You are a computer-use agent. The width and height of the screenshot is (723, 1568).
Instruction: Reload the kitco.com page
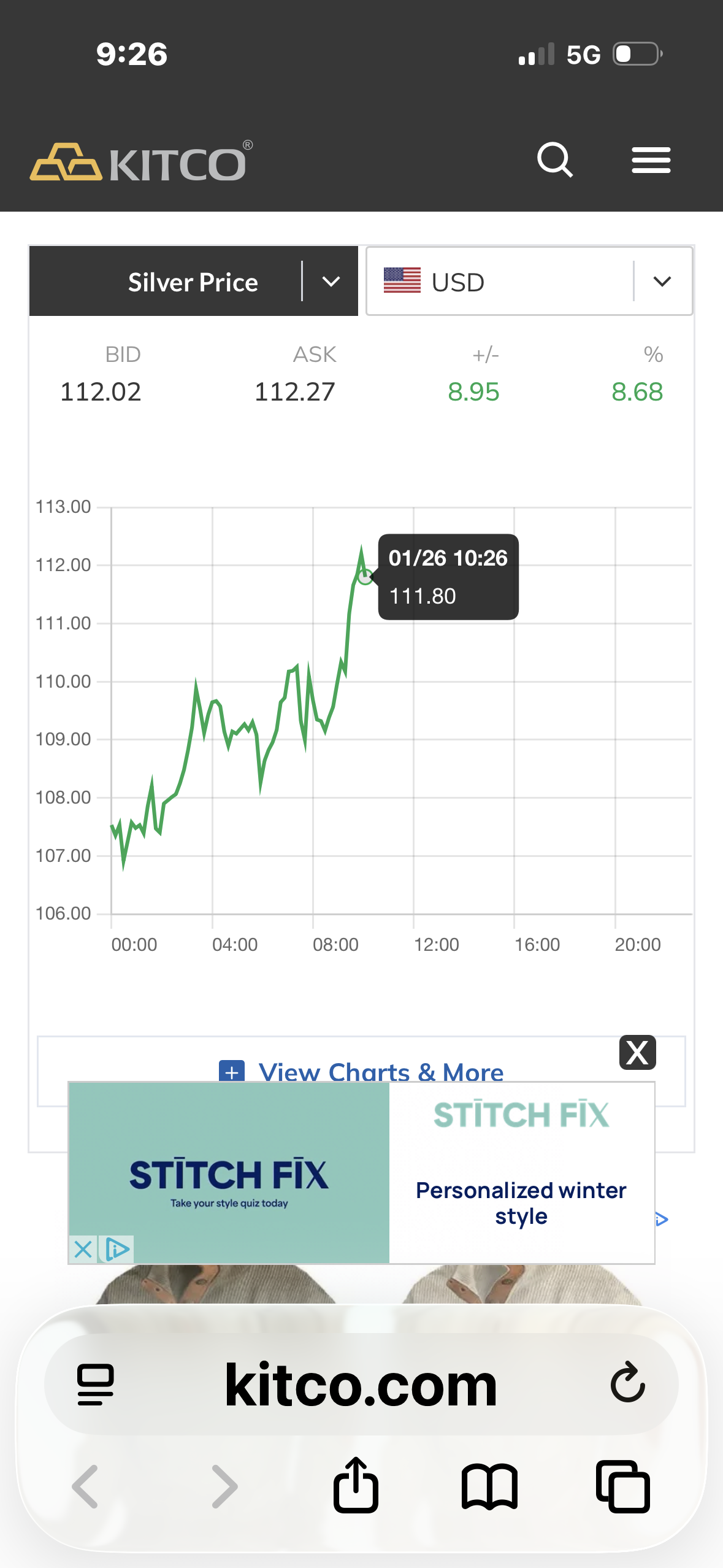tap(628, 1383)
